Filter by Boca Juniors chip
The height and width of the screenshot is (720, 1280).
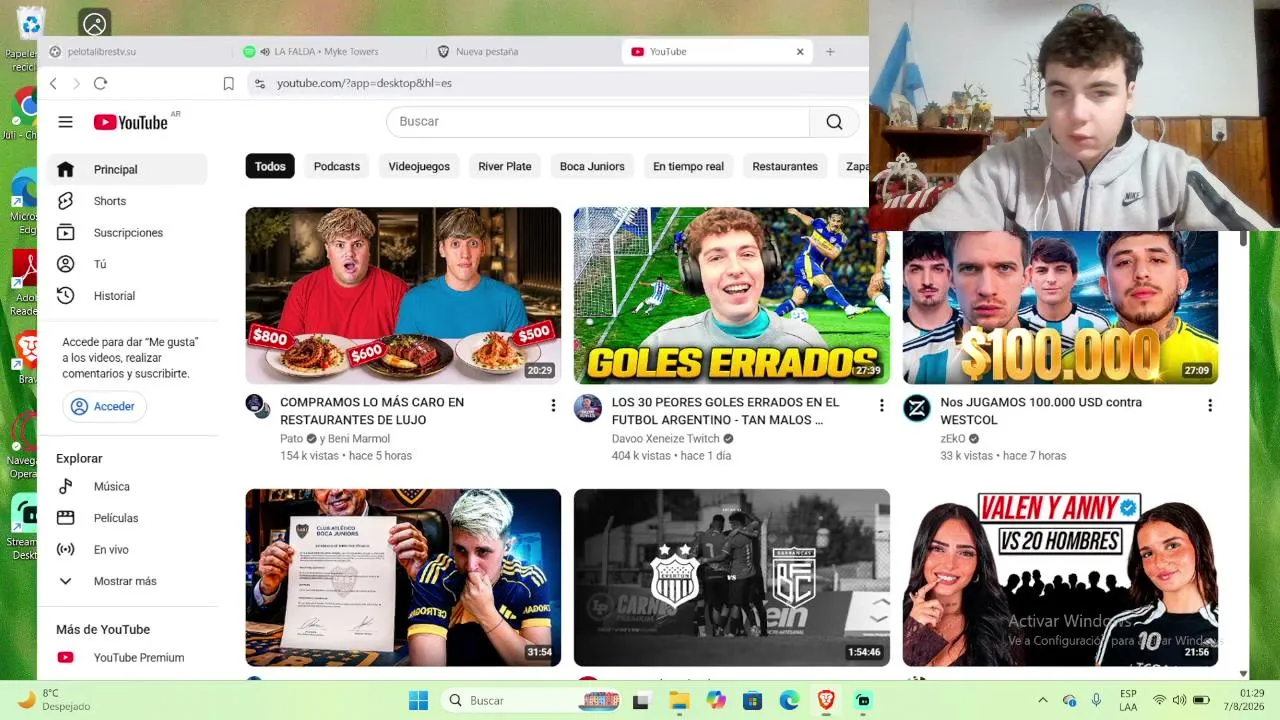click(x=592, y=166)
